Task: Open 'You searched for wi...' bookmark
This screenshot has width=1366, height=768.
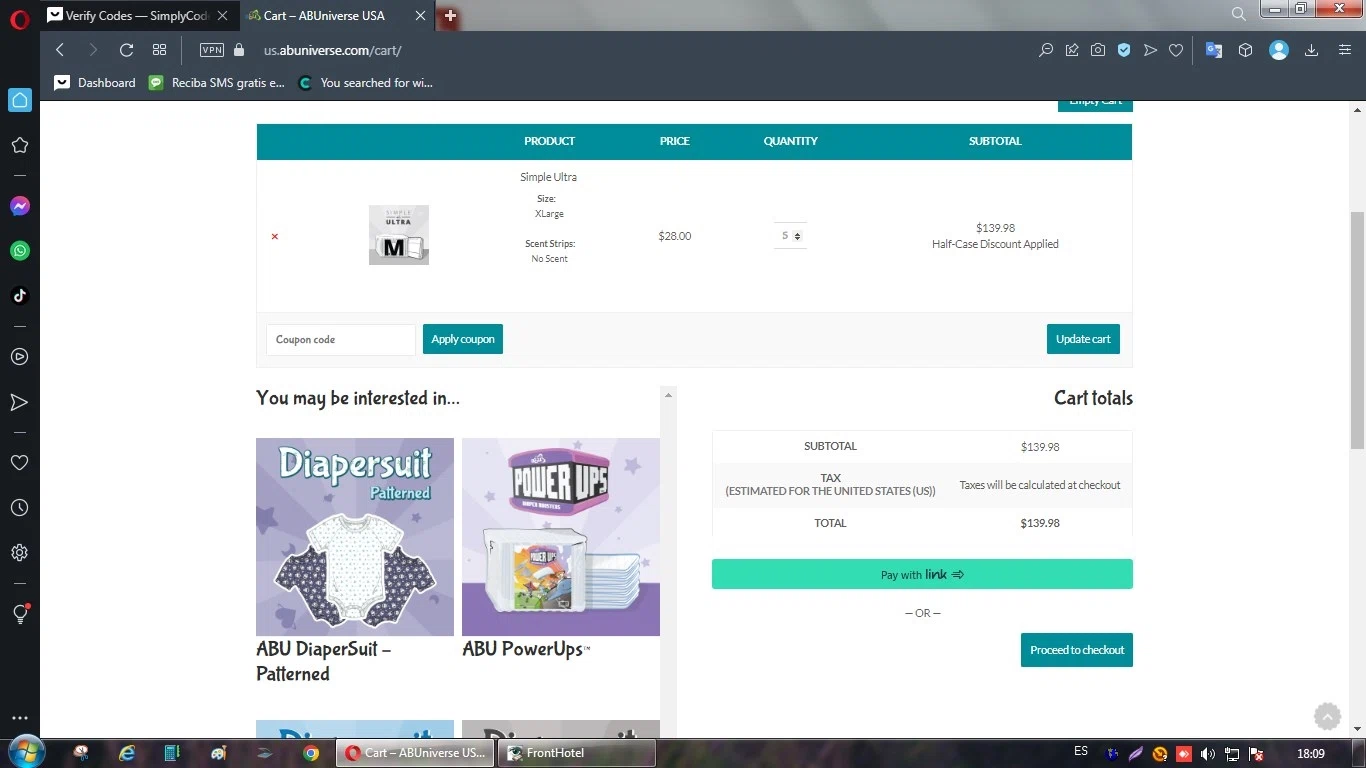Action: tap(366, 83)
